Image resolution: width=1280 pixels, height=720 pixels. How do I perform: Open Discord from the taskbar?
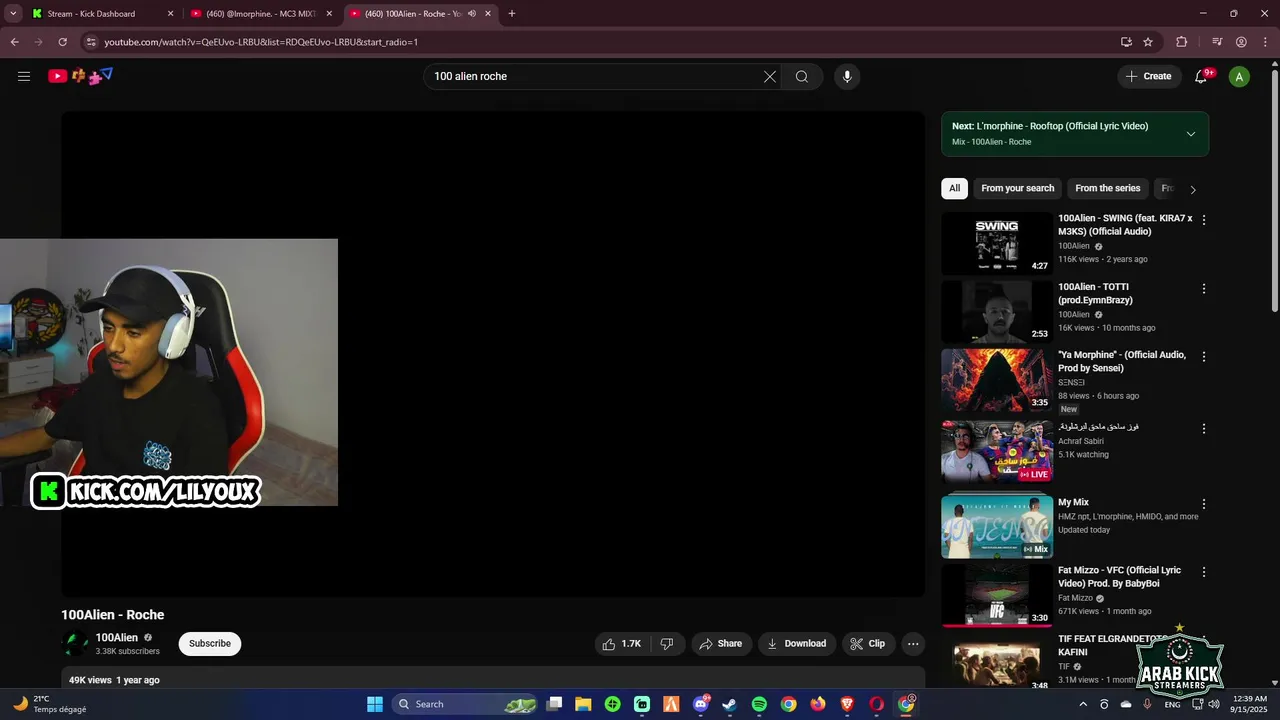701,704
